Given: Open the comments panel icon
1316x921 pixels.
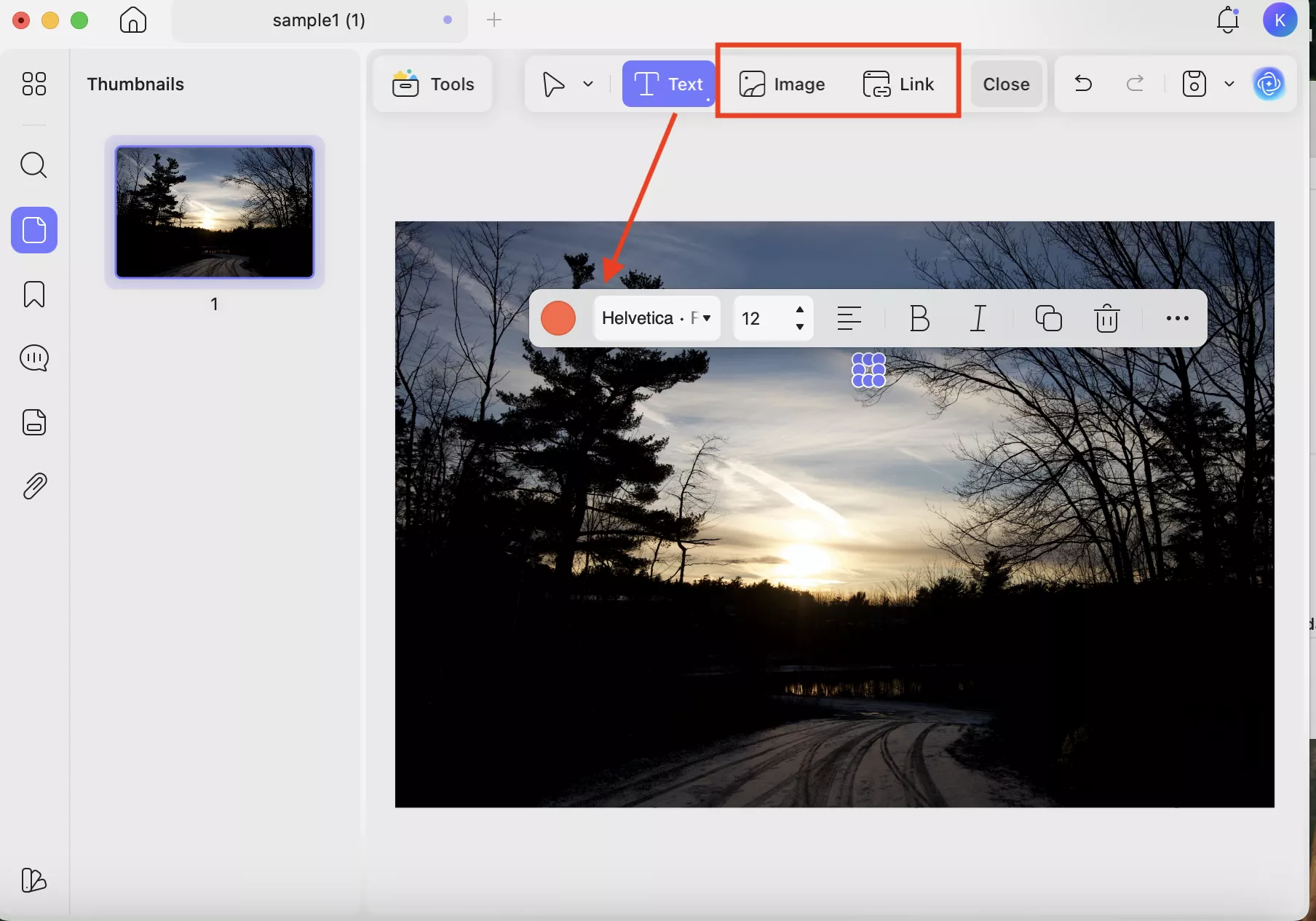Looking at the screenshot, I should (34, 358).
